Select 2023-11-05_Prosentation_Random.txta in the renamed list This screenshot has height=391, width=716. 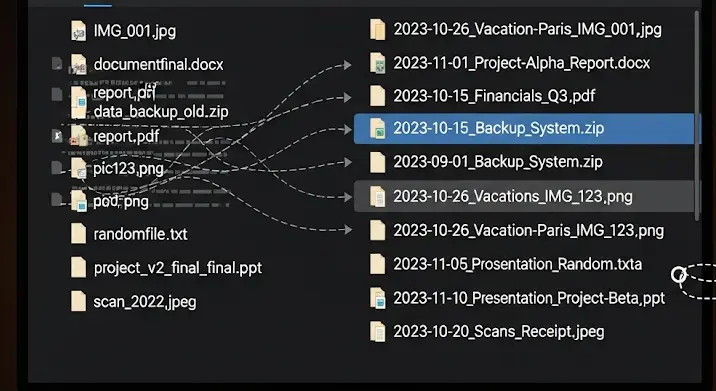pyautogui.click(x=517, y=264)
